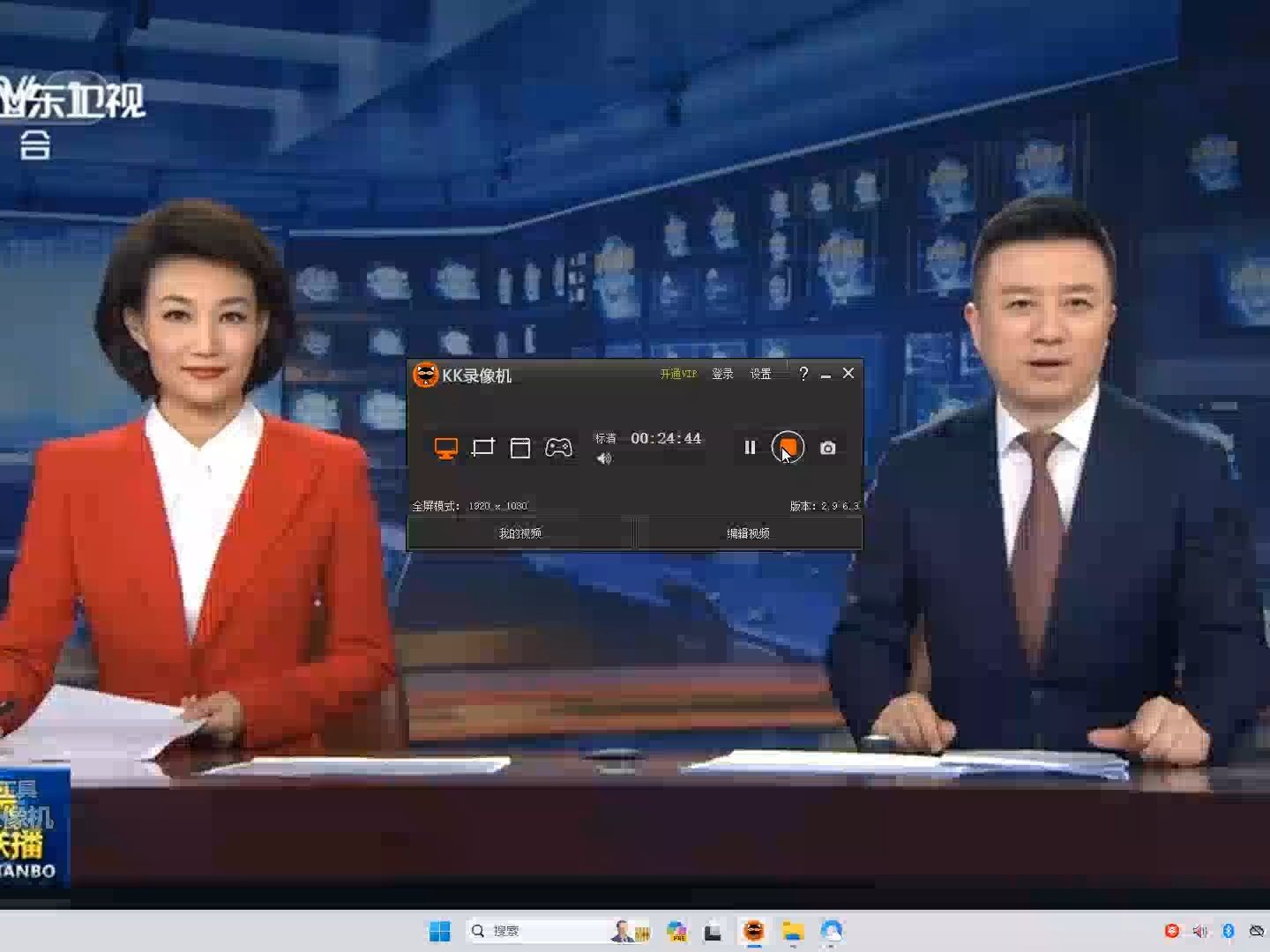1270x952 pixels.
Task: Open 我的视频 tab
Action: click(520, 533)
